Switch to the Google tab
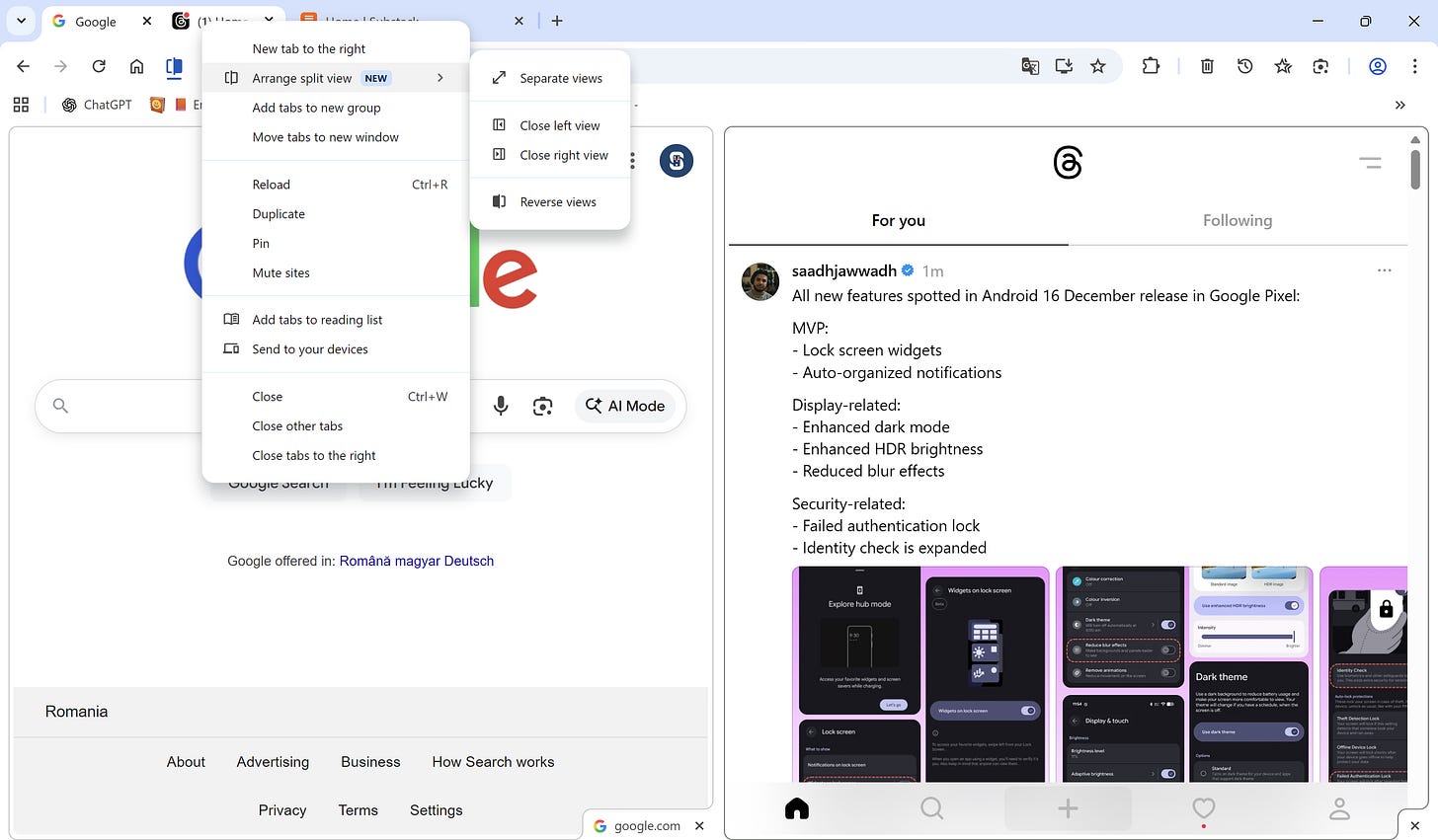 (x=96, y=21)
